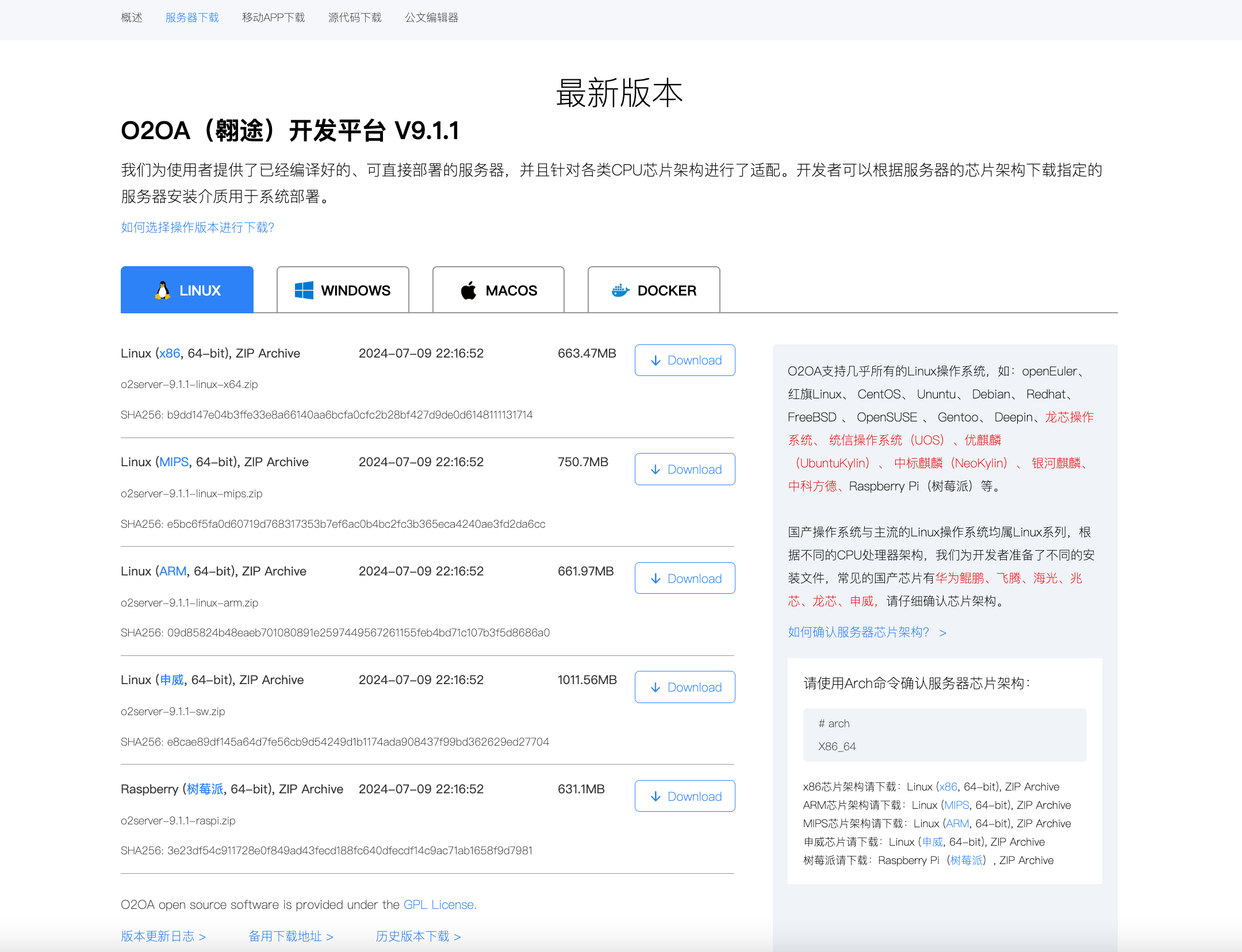Viewport: 1242px width, 952px height.
Task: Open 历史版本下载 via its chevron
Action: tap(458, 936)
